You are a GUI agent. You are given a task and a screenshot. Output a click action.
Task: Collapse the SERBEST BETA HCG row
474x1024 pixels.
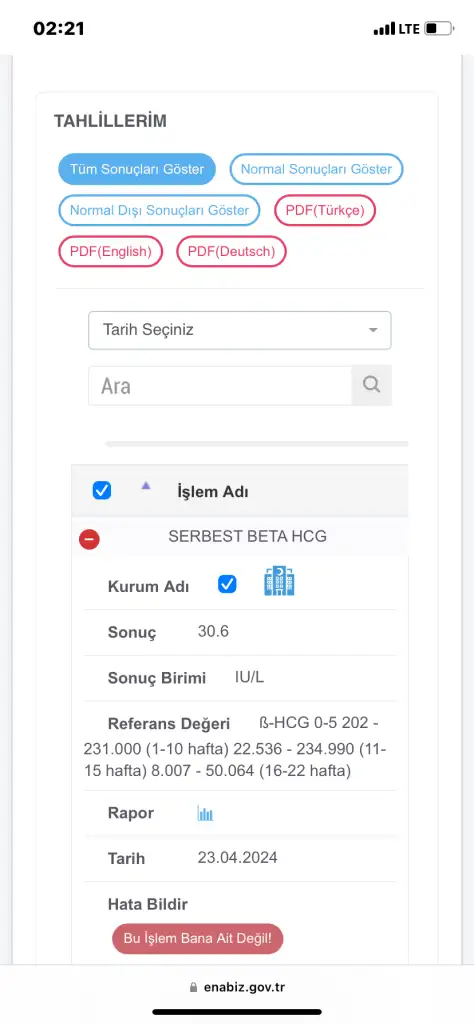[x=89, y=539]
